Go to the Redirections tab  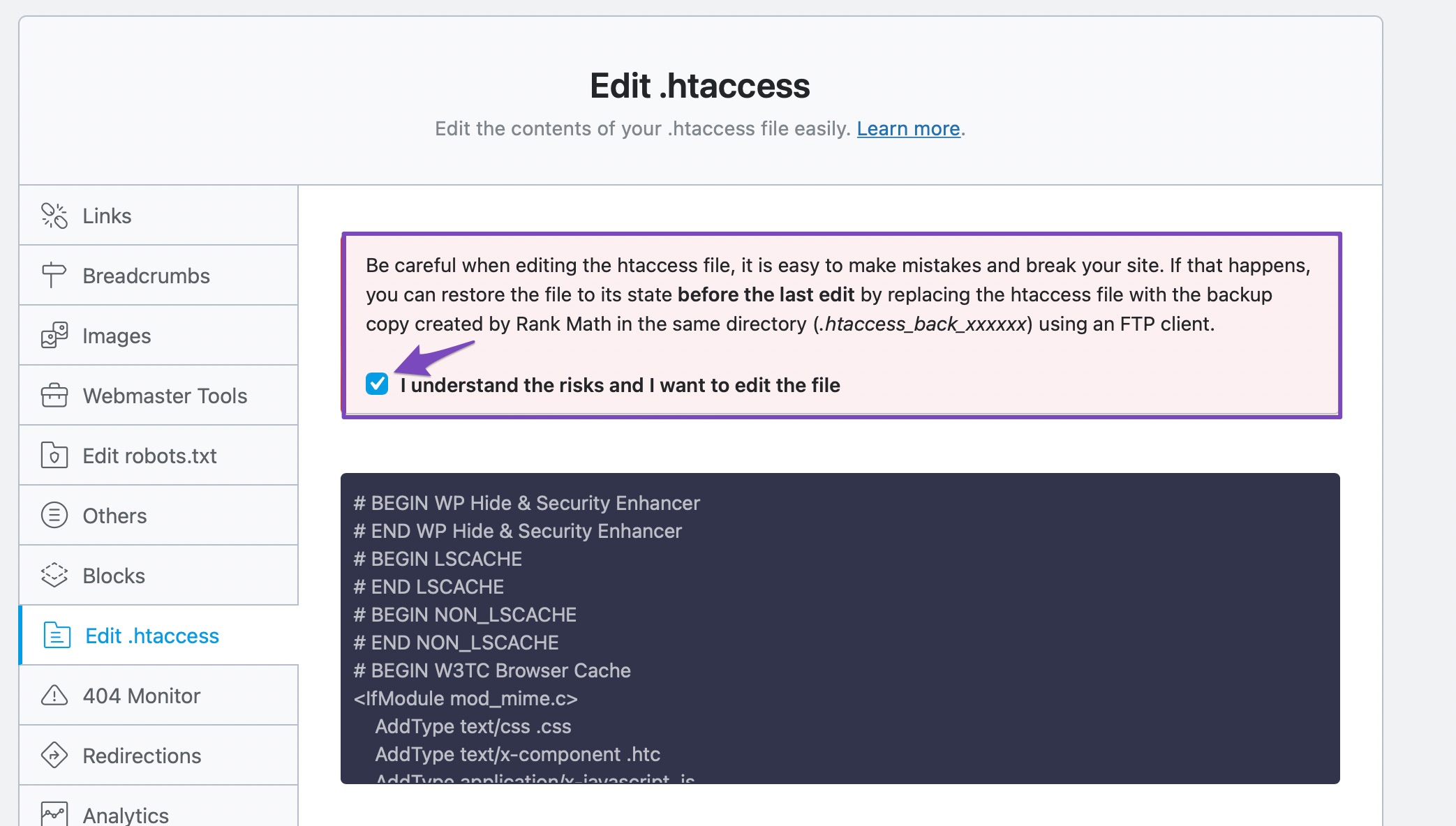tap(158, 756)
